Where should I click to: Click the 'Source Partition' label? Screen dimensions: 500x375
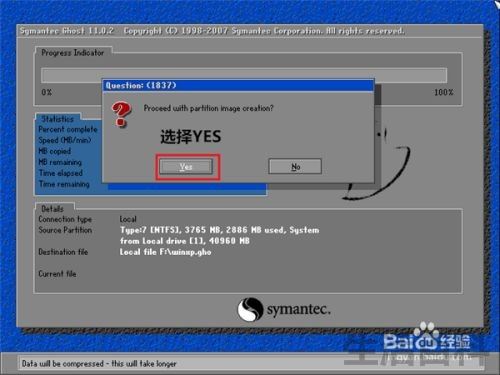click(x=65, y=230)
